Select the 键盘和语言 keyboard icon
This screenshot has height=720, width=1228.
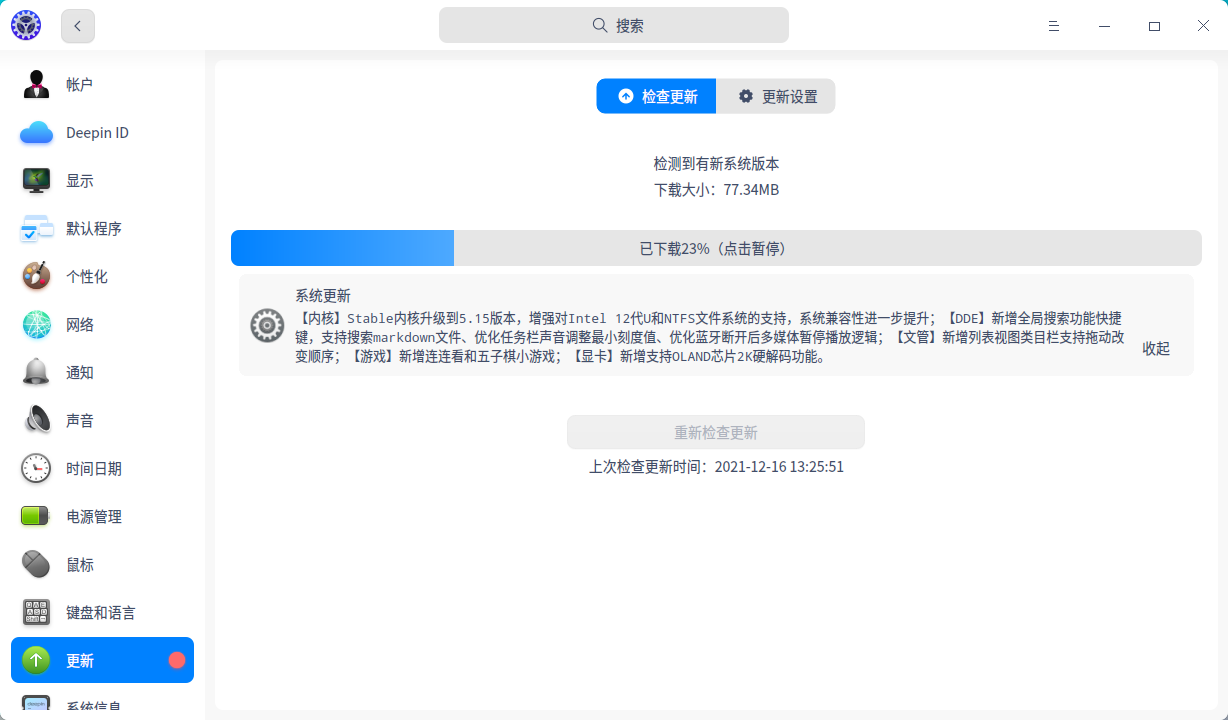pos(37,613)
